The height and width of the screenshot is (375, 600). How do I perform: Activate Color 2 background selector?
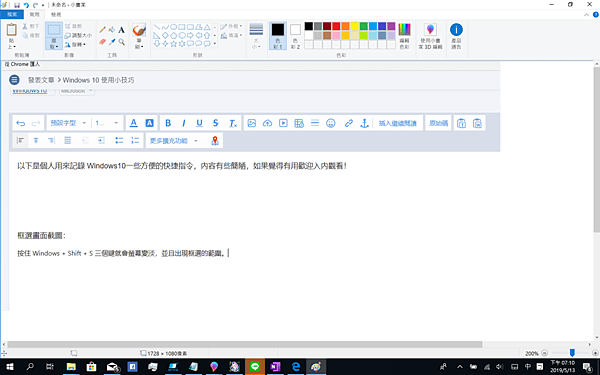pyautogui.click(x=295, y=36)
